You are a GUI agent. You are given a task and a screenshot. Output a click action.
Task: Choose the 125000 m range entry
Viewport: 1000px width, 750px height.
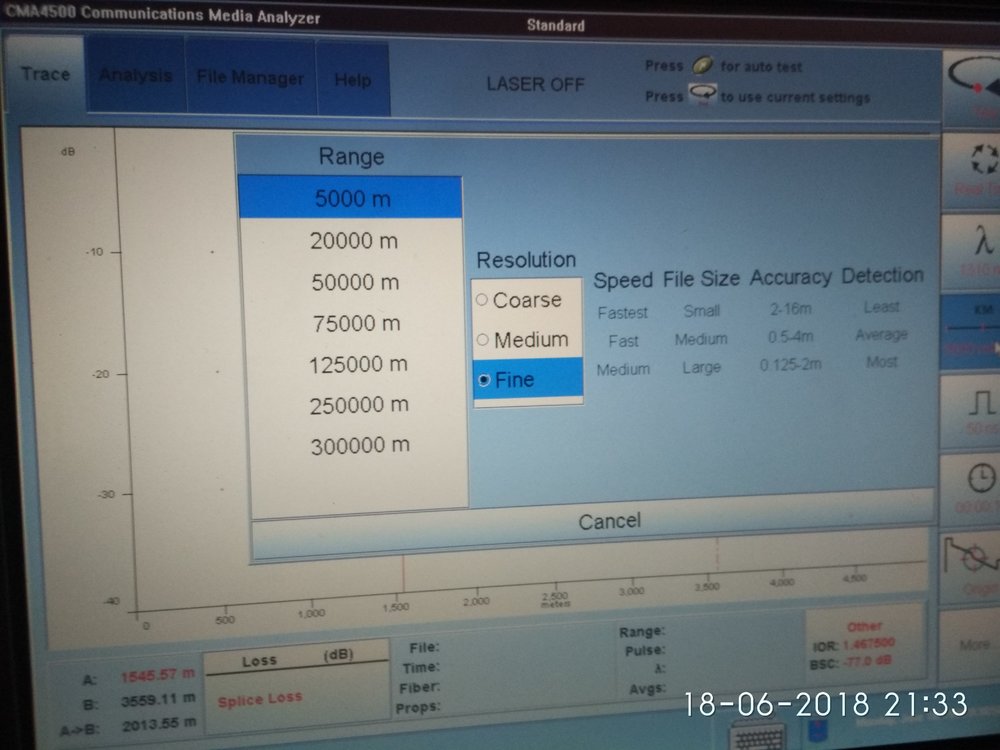click(358, 365)
